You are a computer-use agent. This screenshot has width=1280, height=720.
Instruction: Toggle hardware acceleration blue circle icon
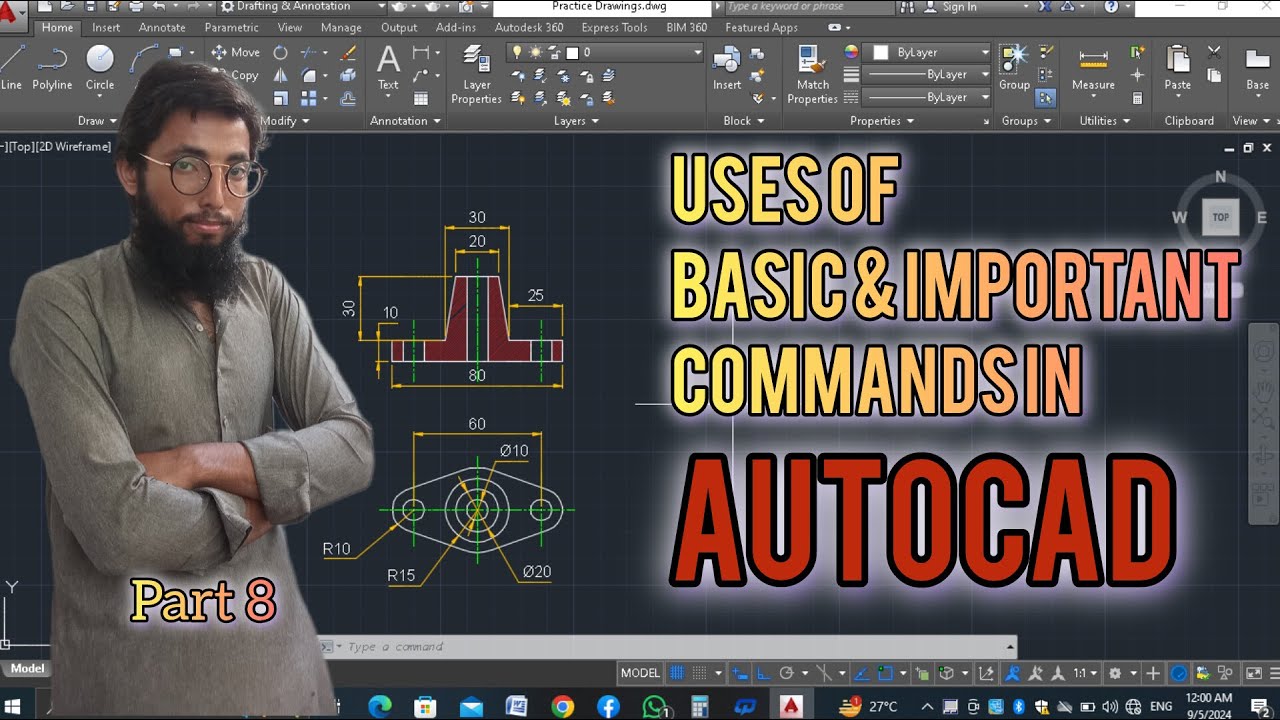(1179, 673)
